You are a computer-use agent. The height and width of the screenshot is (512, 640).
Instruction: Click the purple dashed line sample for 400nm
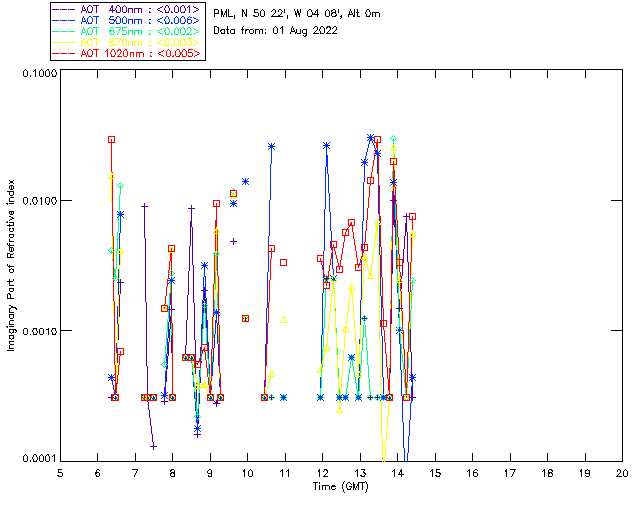[x=64, y=9]
